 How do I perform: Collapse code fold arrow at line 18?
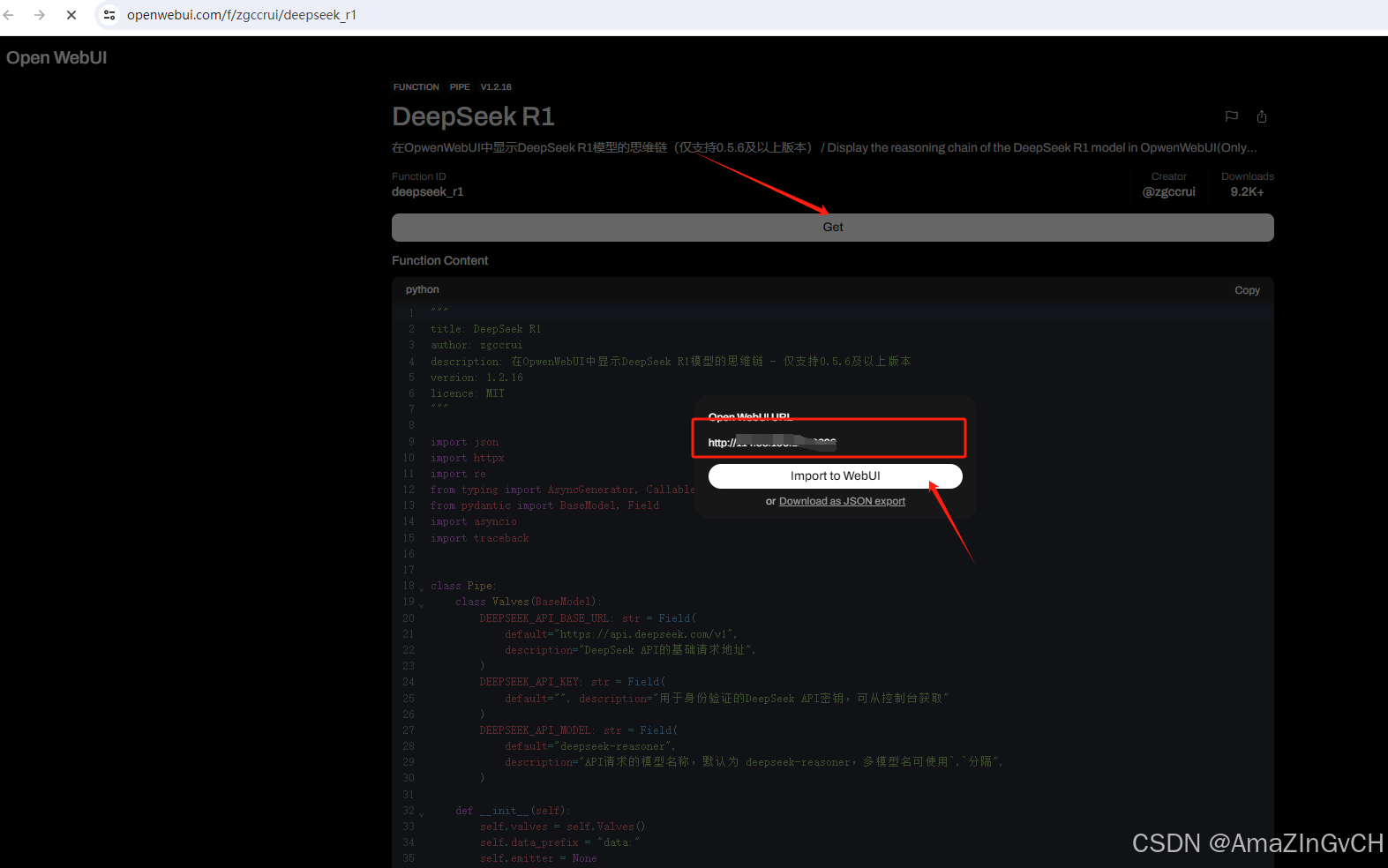pos(421,588)
